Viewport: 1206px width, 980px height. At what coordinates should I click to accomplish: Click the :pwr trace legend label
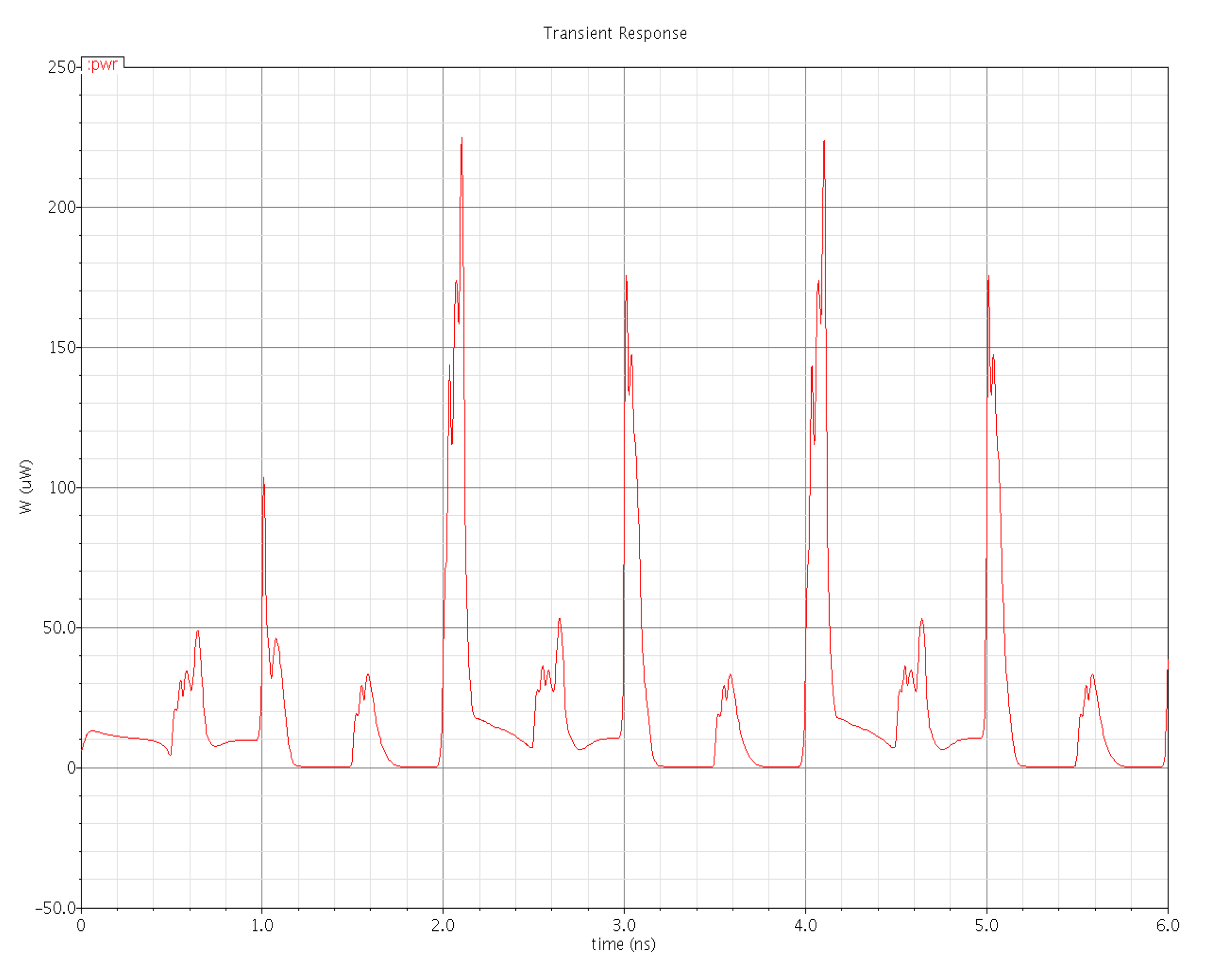click(103, 65)
